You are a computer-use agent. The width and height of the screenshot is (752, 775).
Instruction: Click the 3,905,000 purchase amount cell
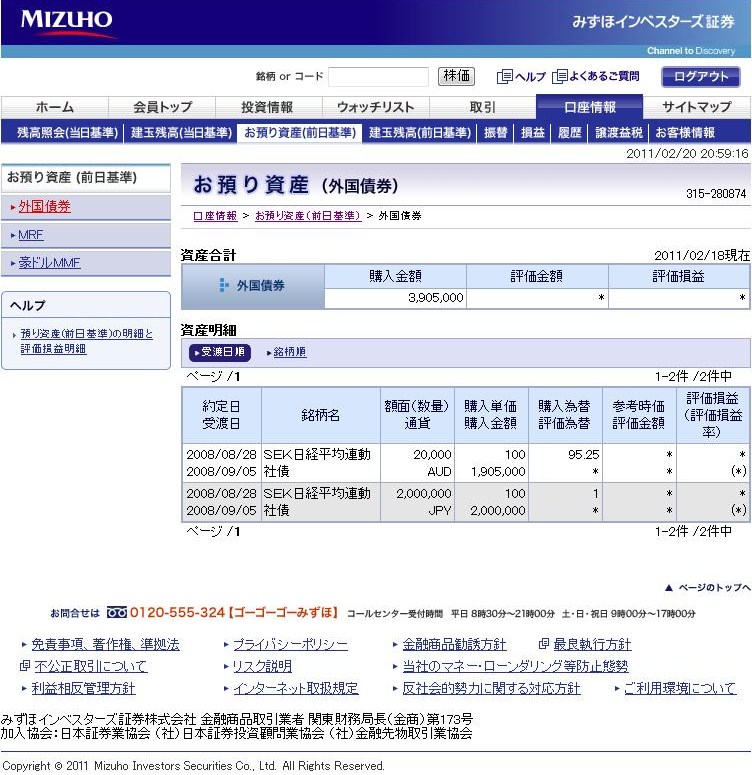(395, 298)
